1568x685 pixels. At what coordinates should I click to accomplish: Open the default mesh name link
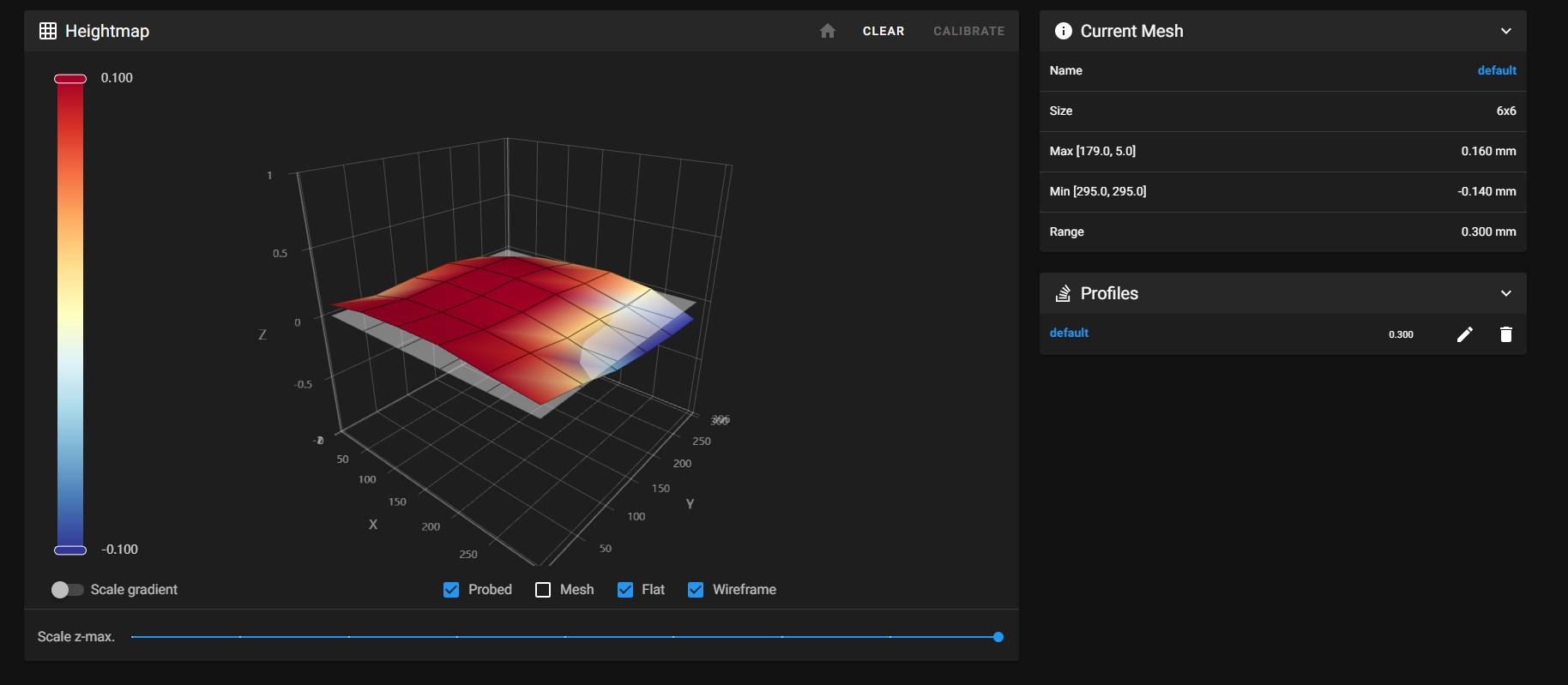1497,70
